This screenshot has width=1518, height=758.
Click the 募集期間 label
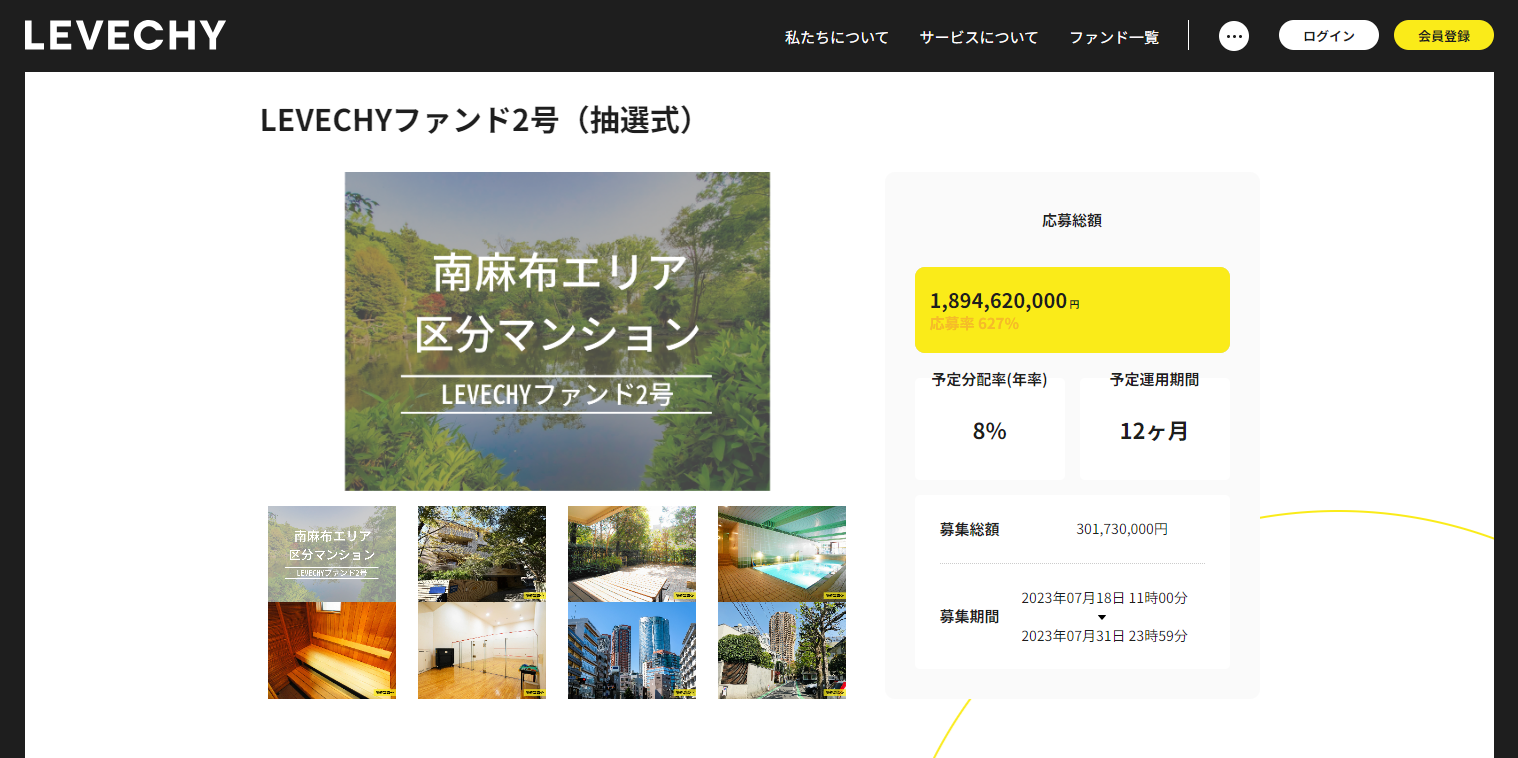click(969, 617)
